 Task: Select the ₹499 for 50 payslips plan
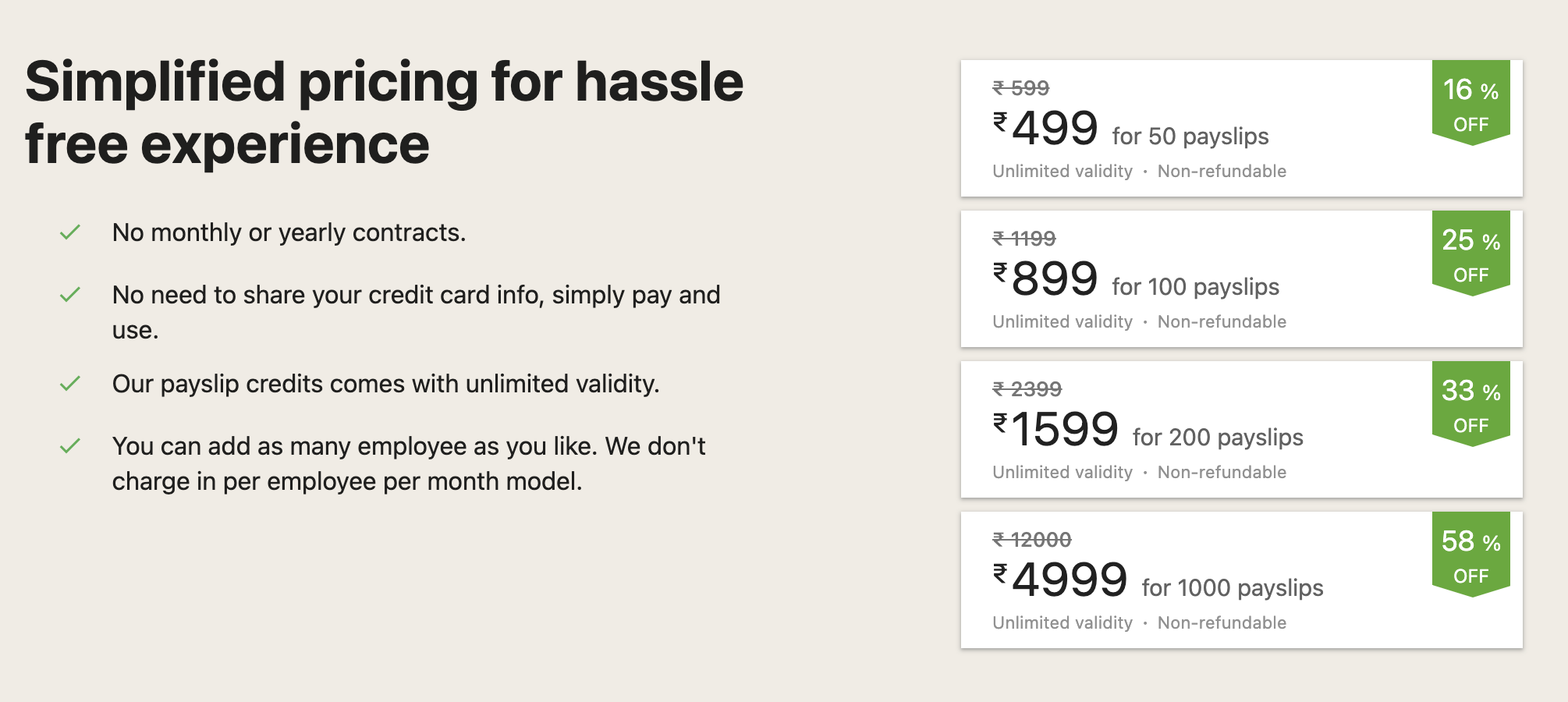(1241, 128)
